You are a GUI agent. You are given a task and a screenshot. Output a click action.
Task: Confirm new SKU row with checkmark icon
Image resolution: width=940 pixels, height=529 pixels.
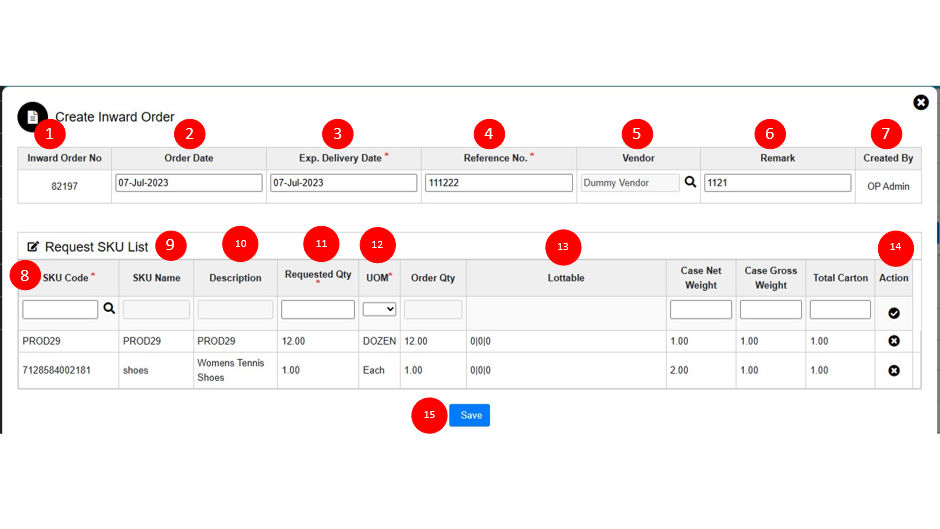894,313
